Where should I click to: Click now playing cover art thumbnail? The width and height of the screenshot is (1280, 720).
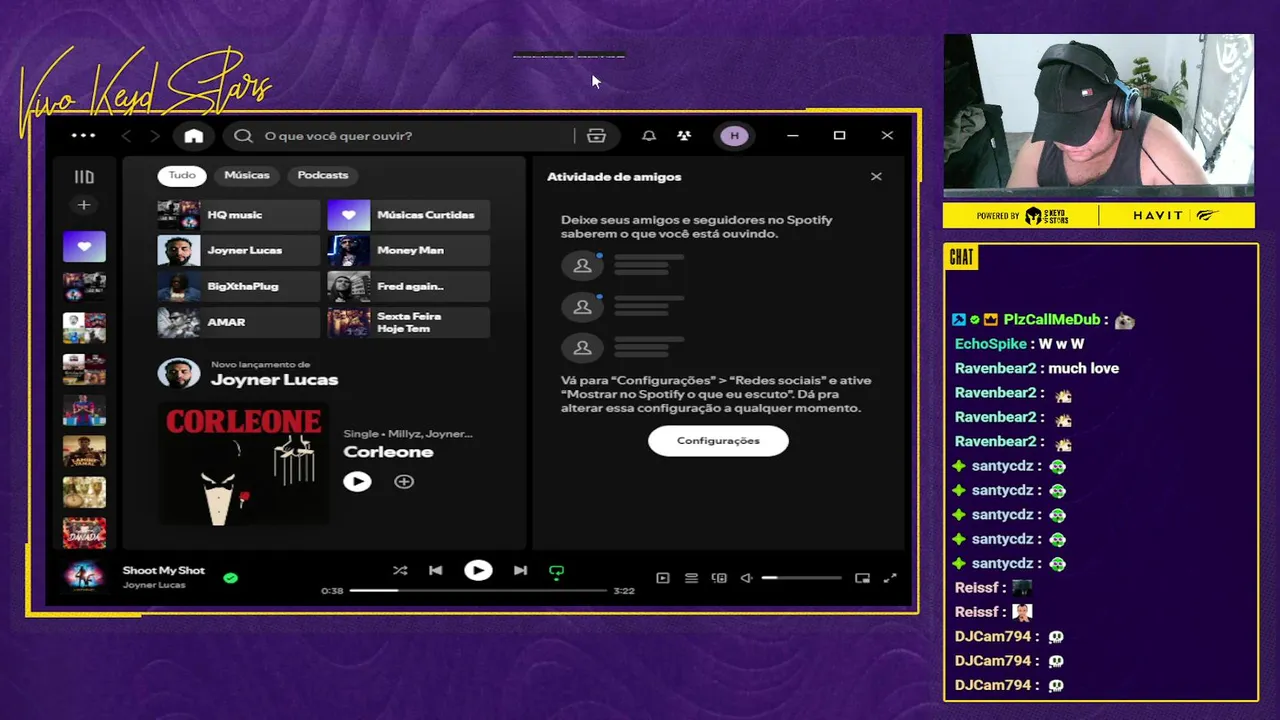point(84,577)
